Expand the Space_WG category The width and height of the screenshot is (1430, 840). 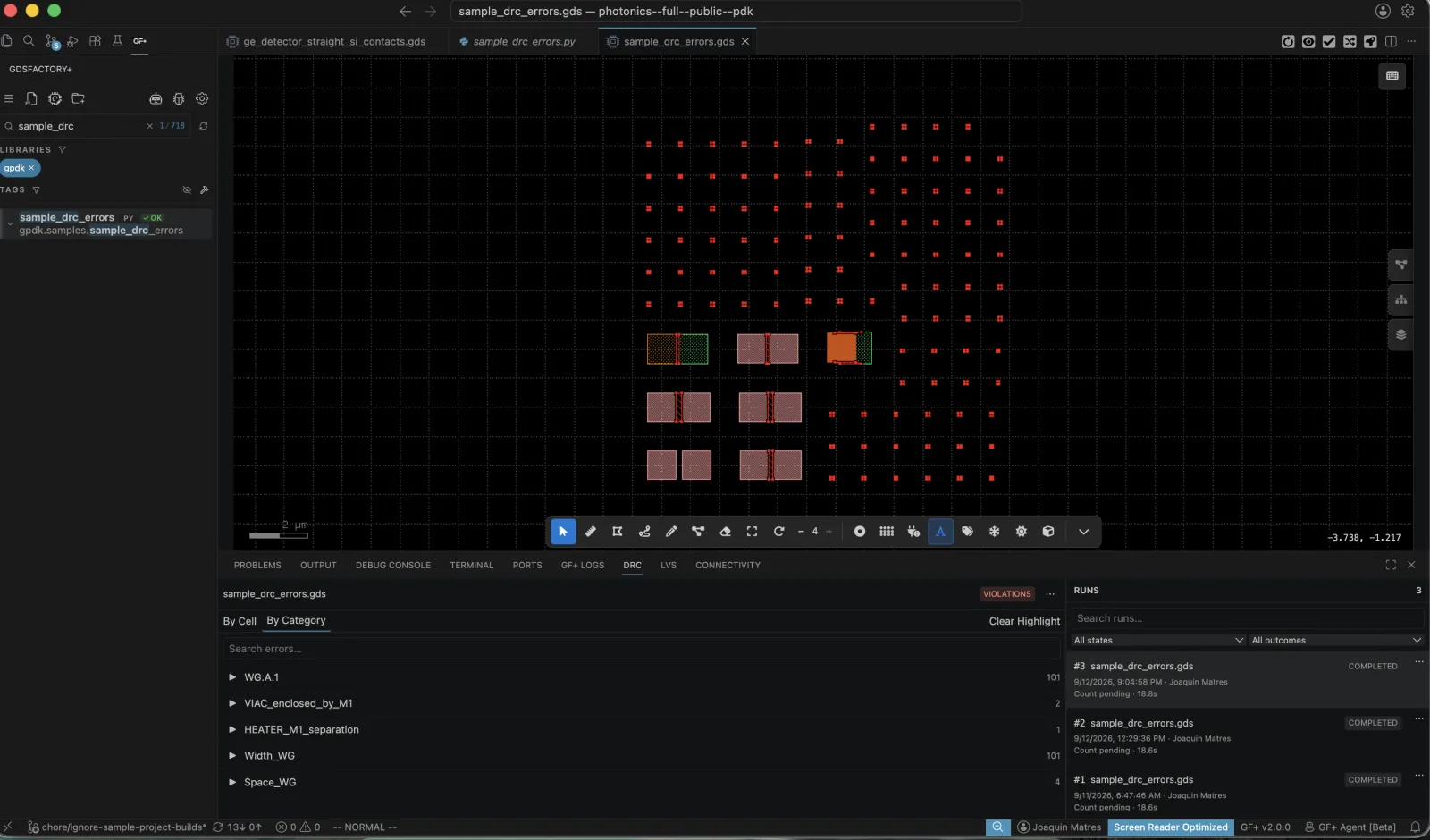pos(232,782)
